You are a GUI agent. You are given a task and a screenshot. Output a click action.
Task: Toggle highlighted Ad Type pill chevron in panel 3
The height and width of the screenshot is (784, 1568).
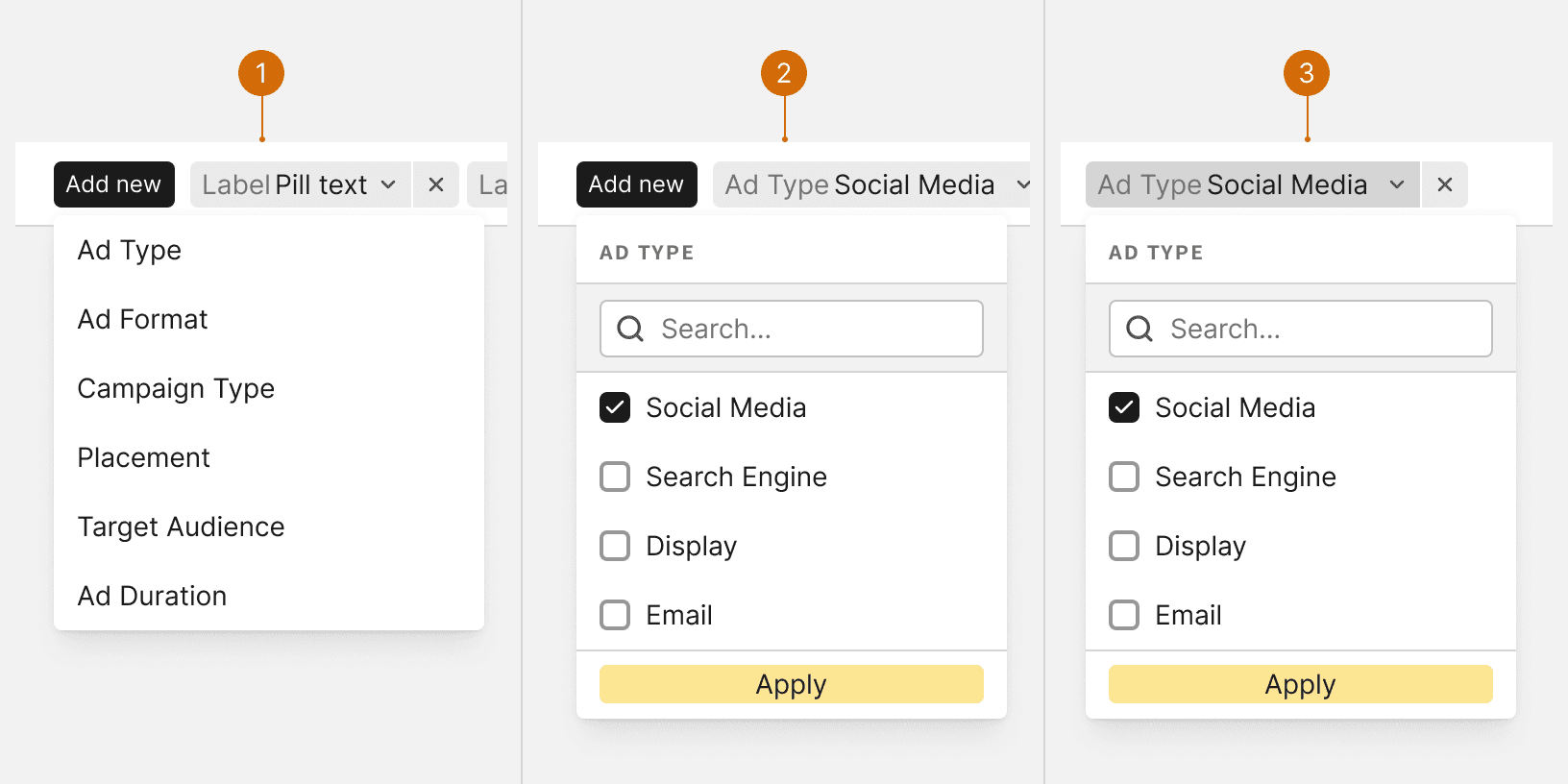(1397, 184)
